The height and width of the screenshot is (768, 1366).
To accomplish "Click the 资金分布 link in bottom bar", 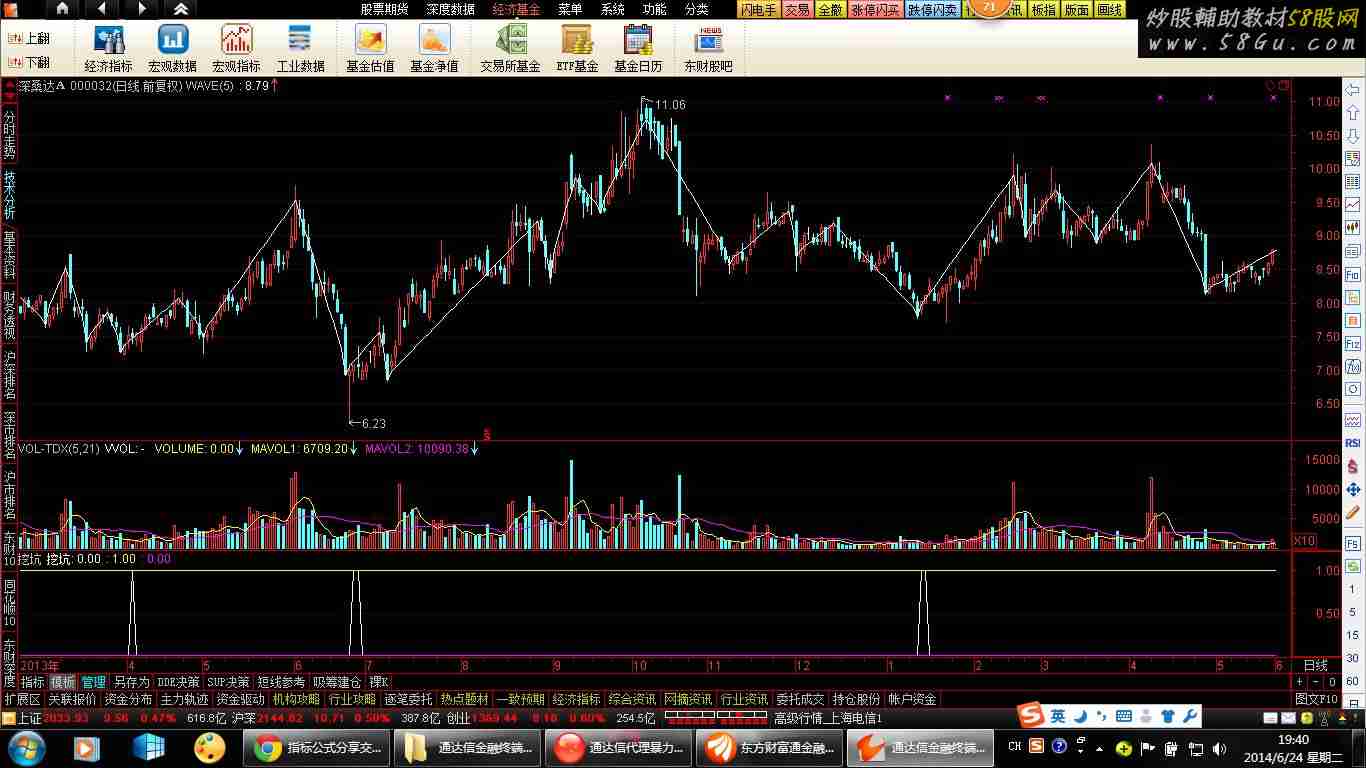I will [128, 699].
